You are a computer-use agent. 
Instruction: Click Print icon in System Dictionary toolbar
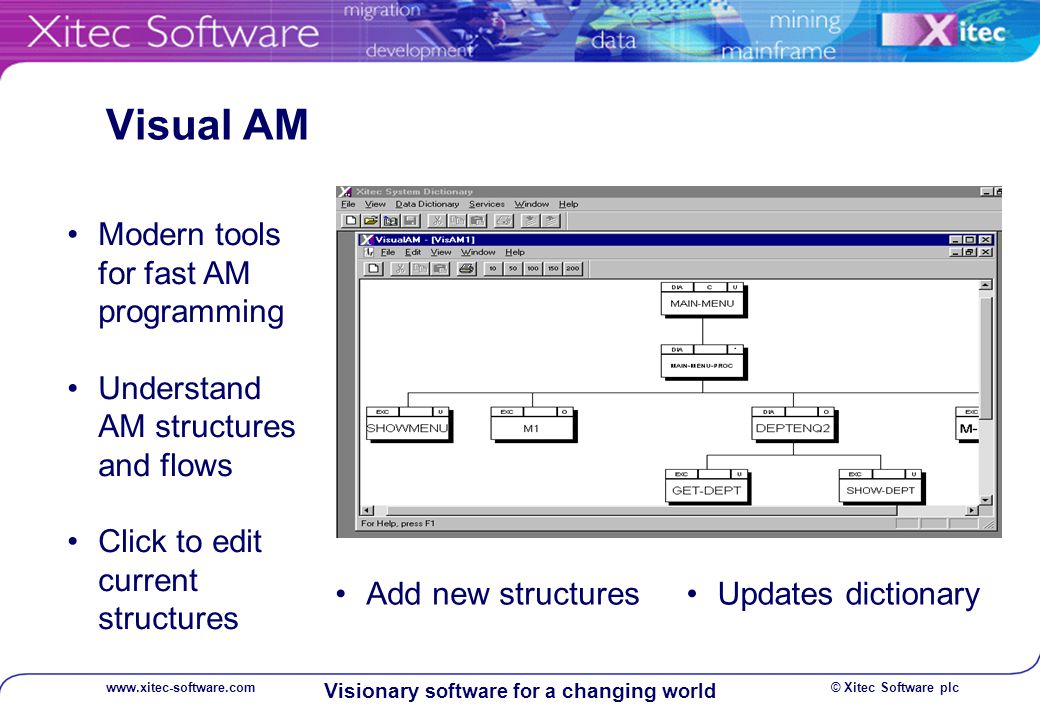tap(504, 221)
